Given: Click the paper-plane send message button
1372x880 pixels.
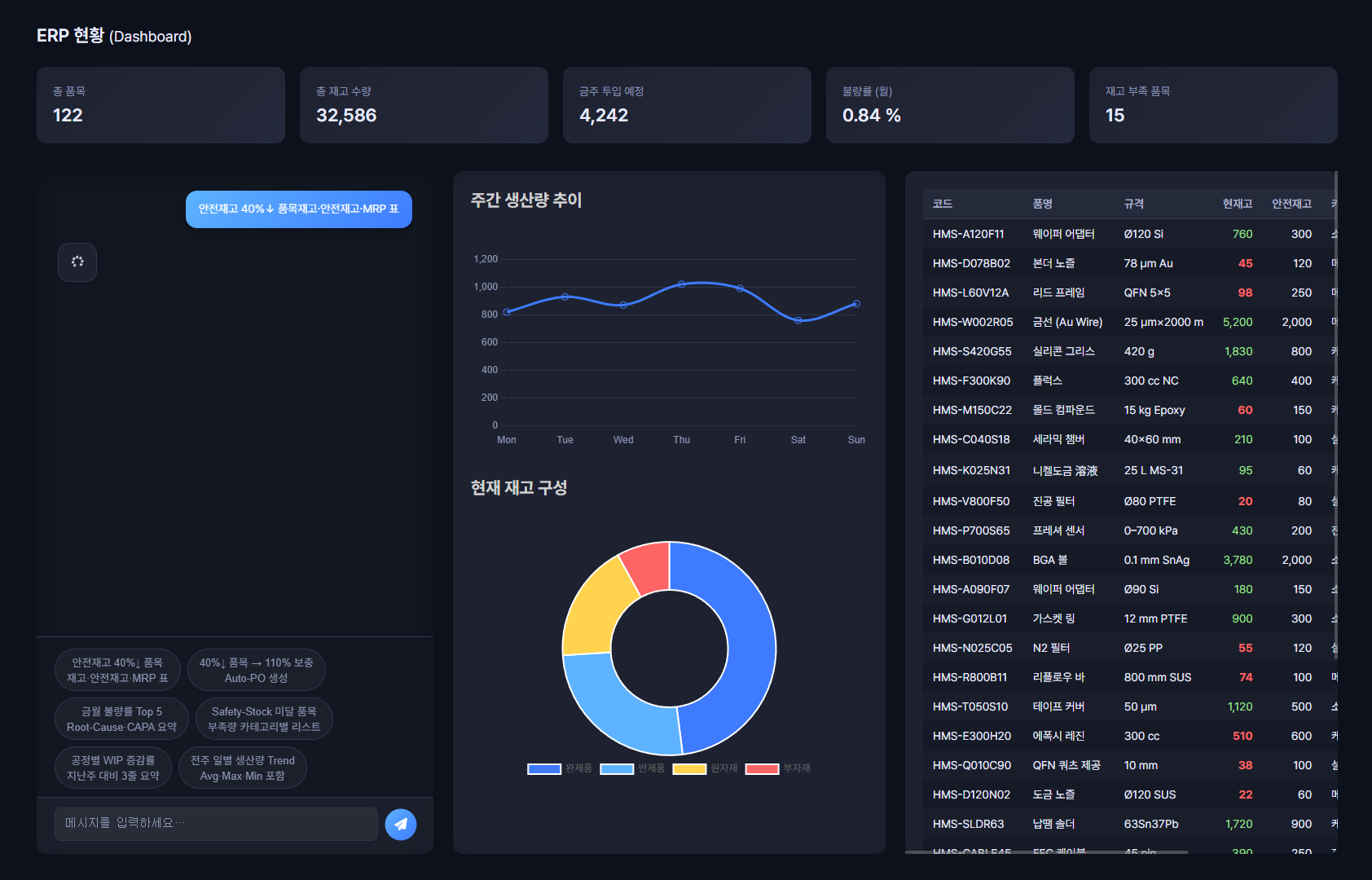Looking at the screenshot, I should click(x=401, y=825).
